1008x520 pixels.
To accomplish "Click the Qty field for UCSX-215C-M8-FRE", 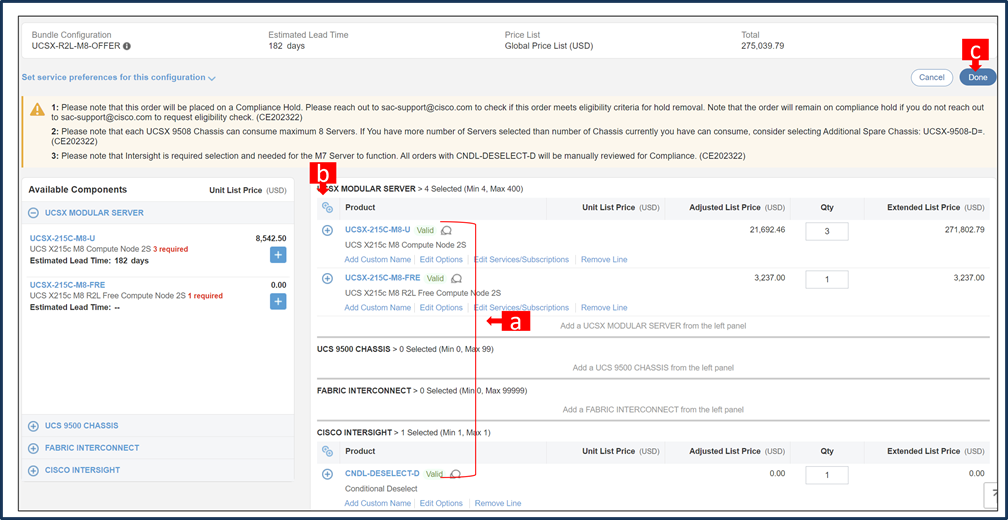I will click(827, 280).
